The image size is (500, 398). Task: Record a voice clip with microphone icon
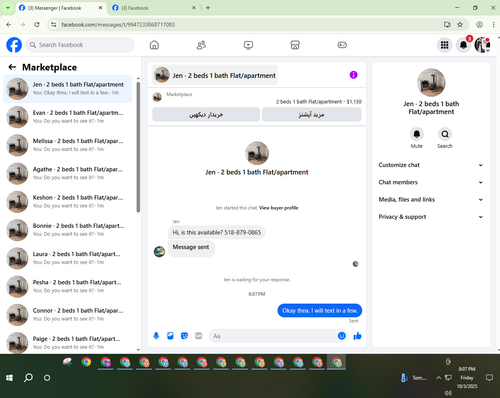pyautogui.click(x=156, y=336)
